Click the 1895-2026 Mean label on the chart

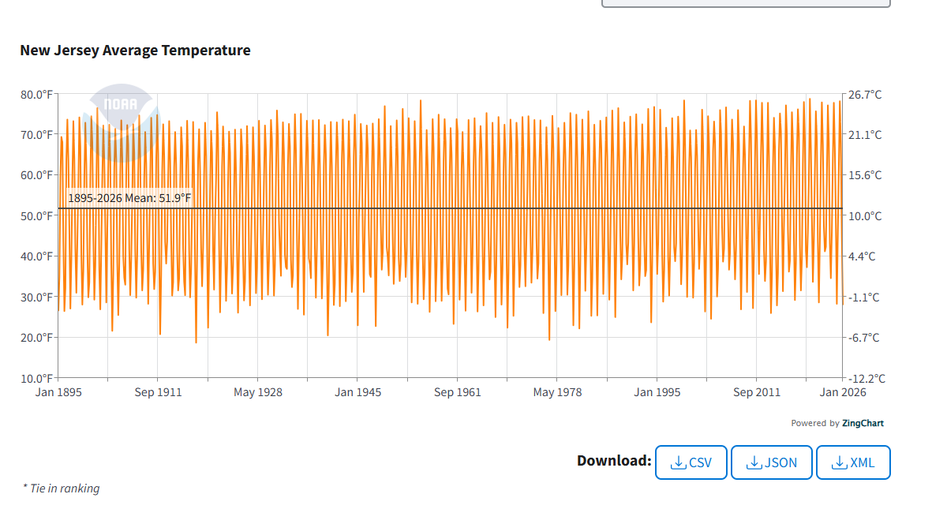click(129, 199)
